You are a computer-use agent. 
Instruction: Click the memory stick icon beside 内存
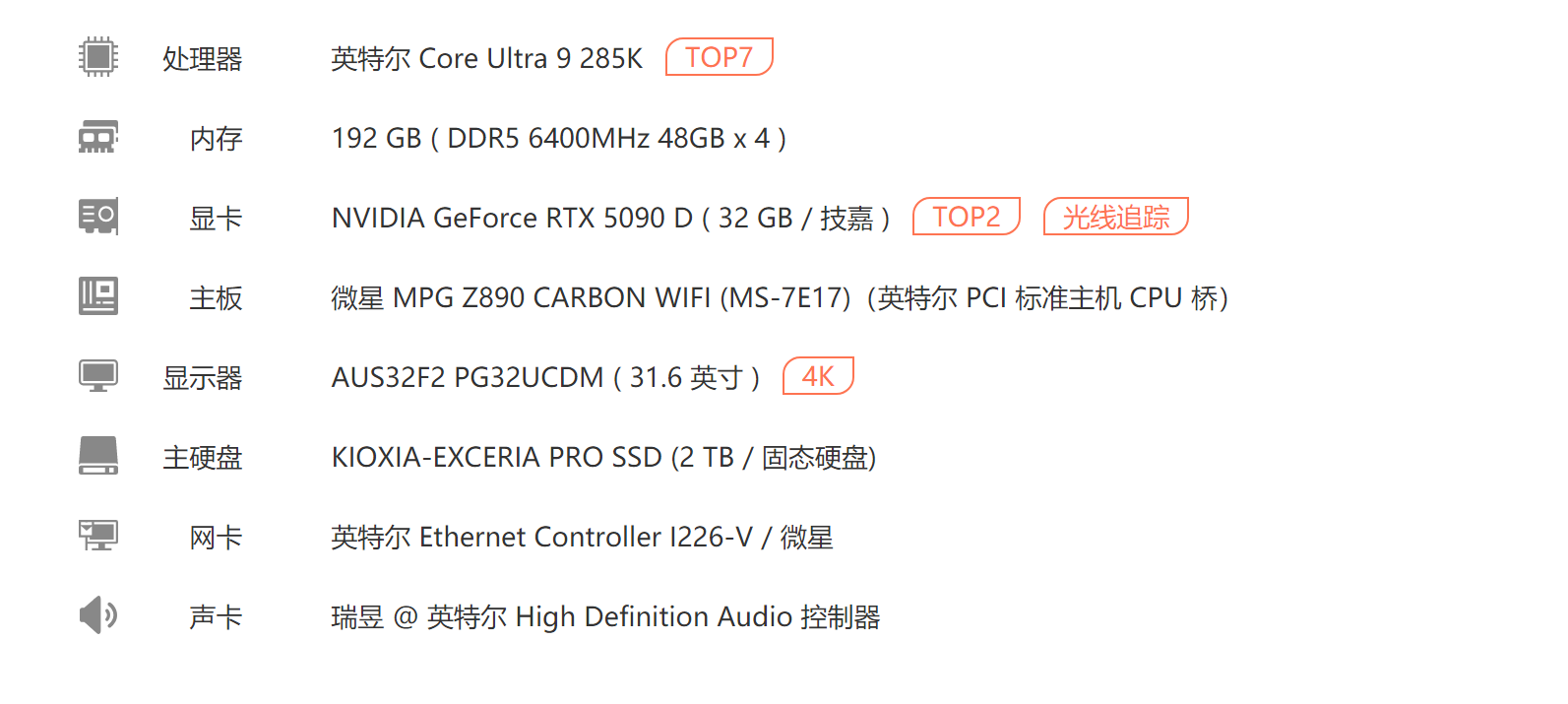click(97, 138)
